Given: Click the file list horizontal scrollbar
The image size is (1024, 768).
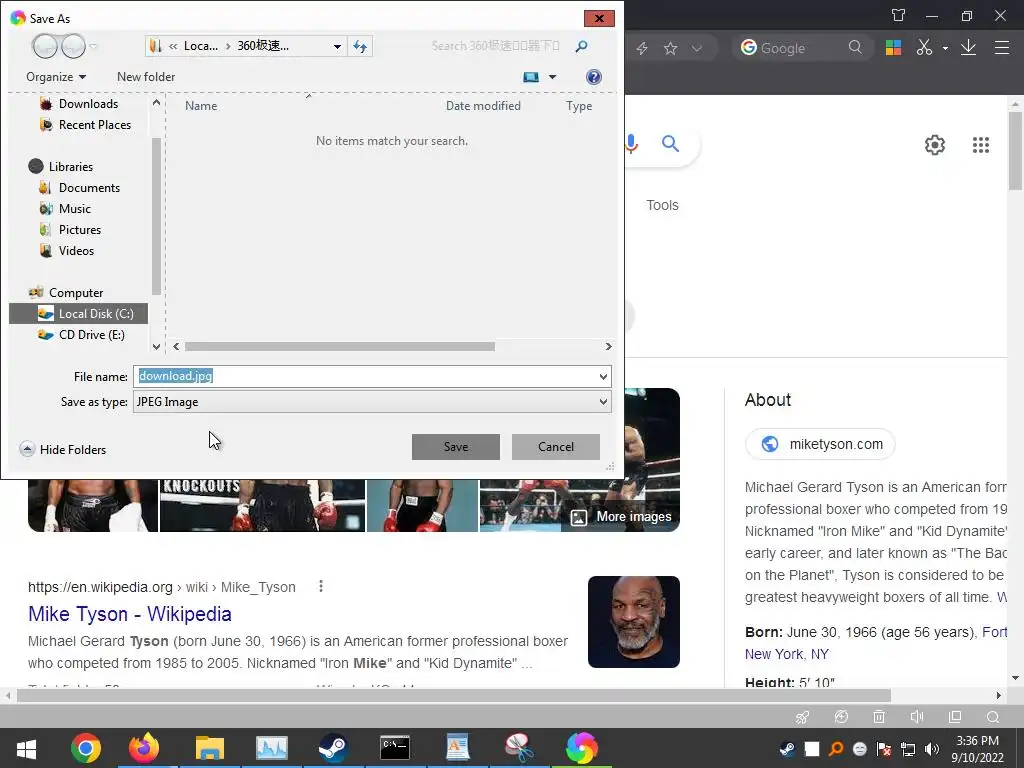Looking at the screenshot, I should coord(340,347).
